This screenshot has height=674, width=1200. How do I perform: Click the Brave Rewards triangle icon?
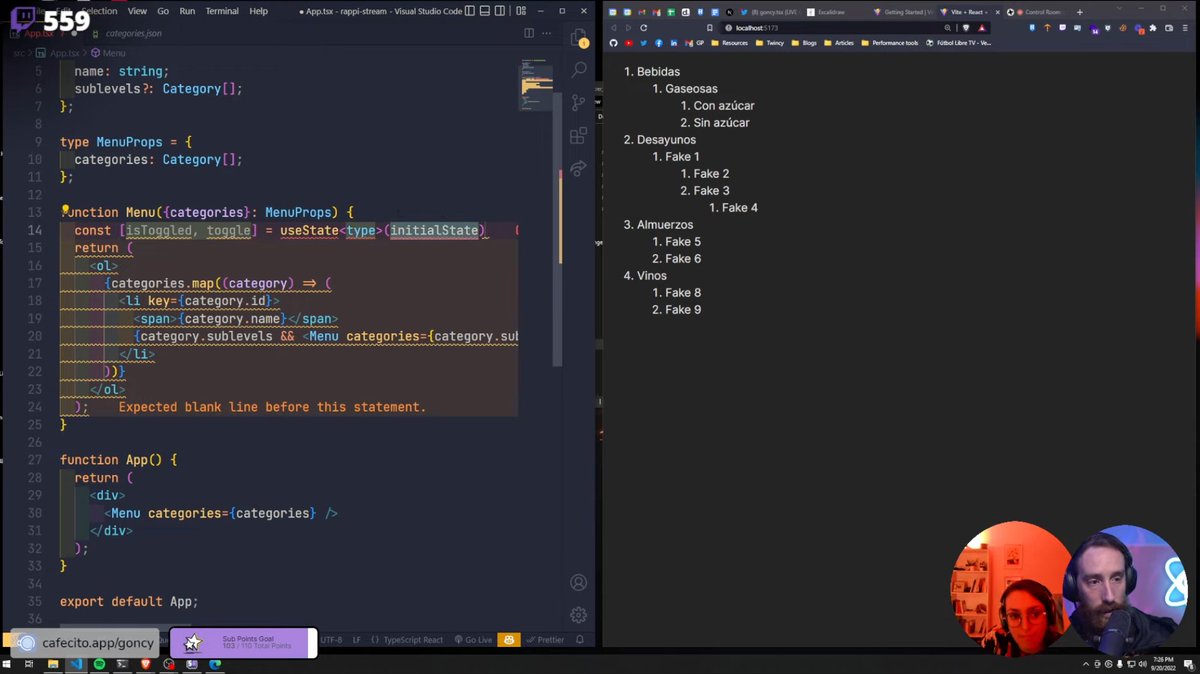(x=981, y=28)
